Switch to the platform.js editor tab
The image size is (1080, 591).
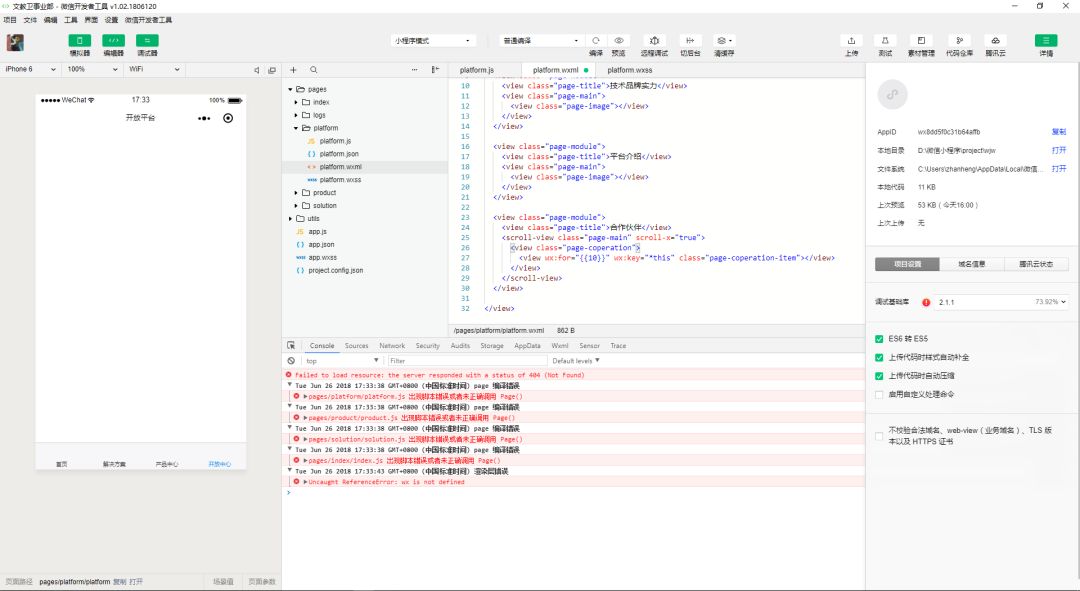[477, 70]
